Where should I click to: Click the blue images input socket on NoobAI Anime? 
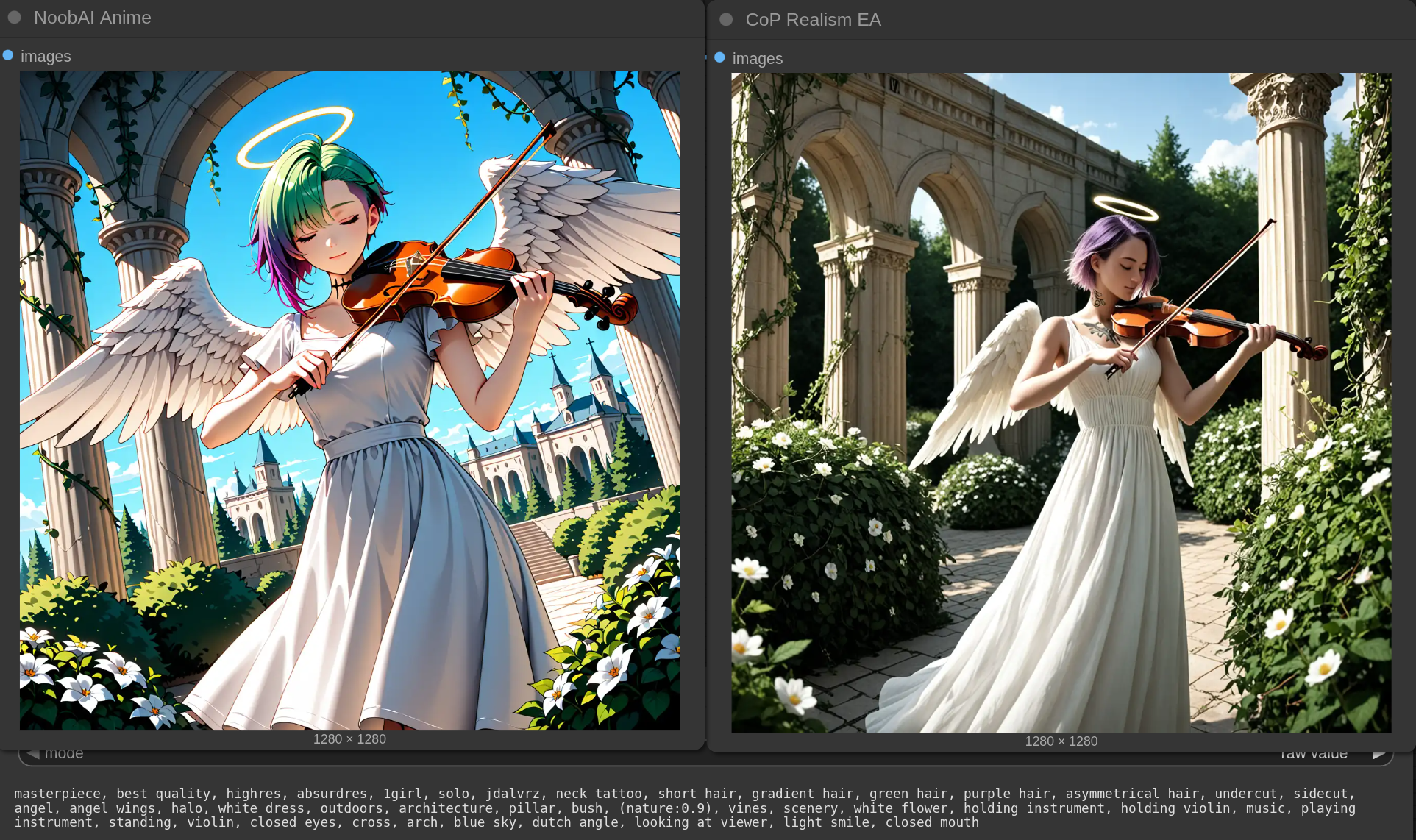[x=8, y=55]
